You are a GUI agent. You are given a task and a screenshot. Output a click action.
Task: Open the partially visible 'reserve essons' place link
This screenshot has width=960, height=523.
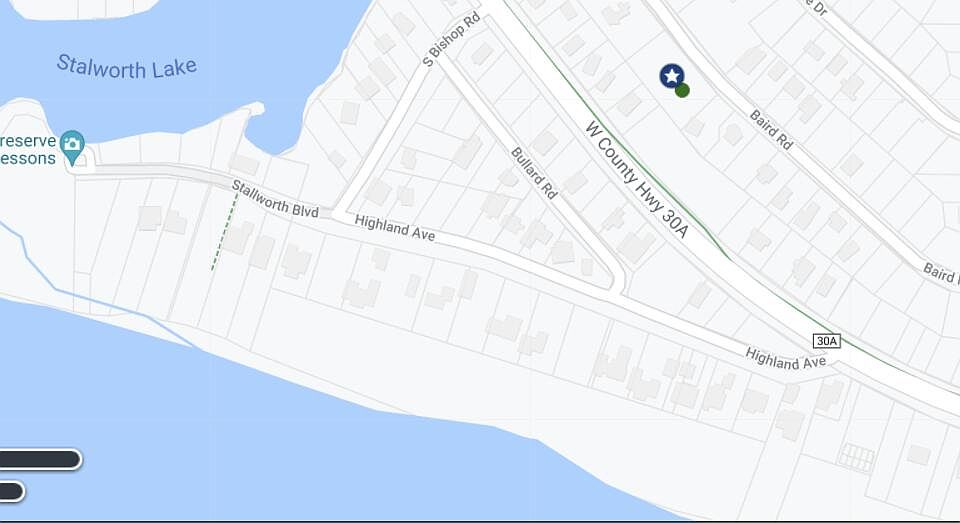[x=28, y=149]
